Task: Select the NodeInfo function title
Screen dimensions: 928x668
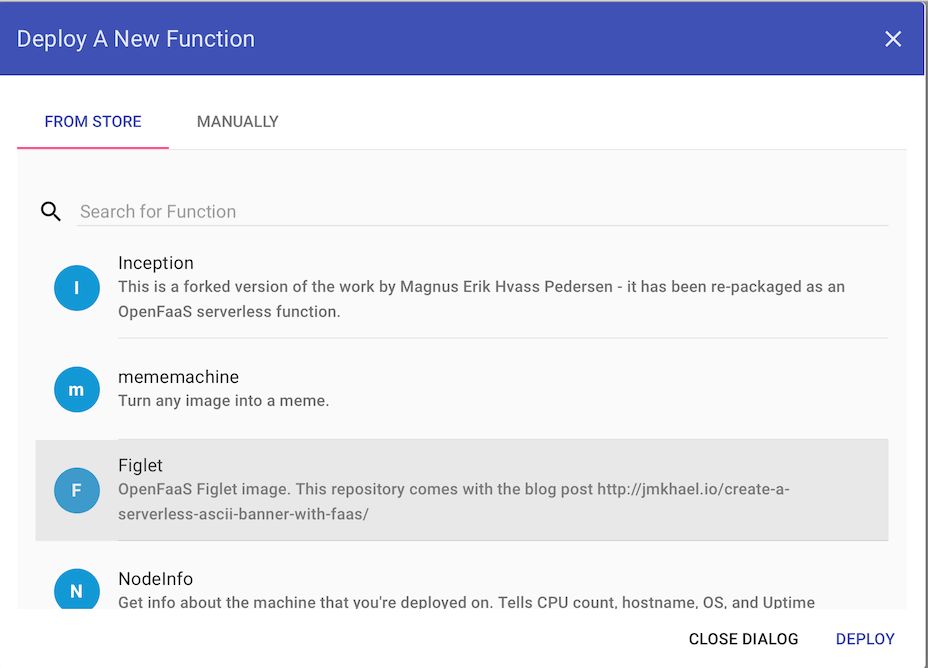Action: click(x=156, y=579)
